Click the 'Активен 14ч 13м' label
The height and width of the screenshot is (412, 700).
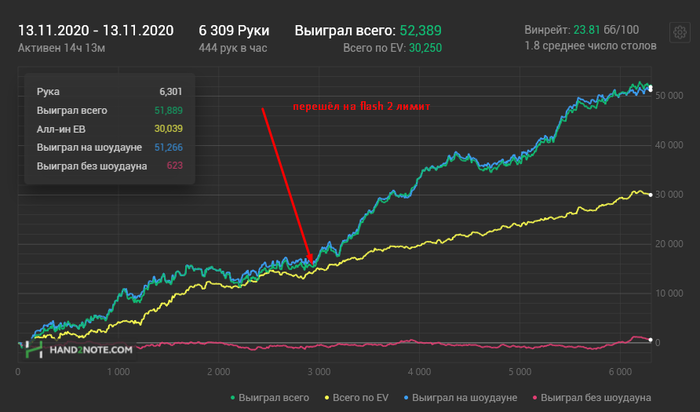point(62,48)
